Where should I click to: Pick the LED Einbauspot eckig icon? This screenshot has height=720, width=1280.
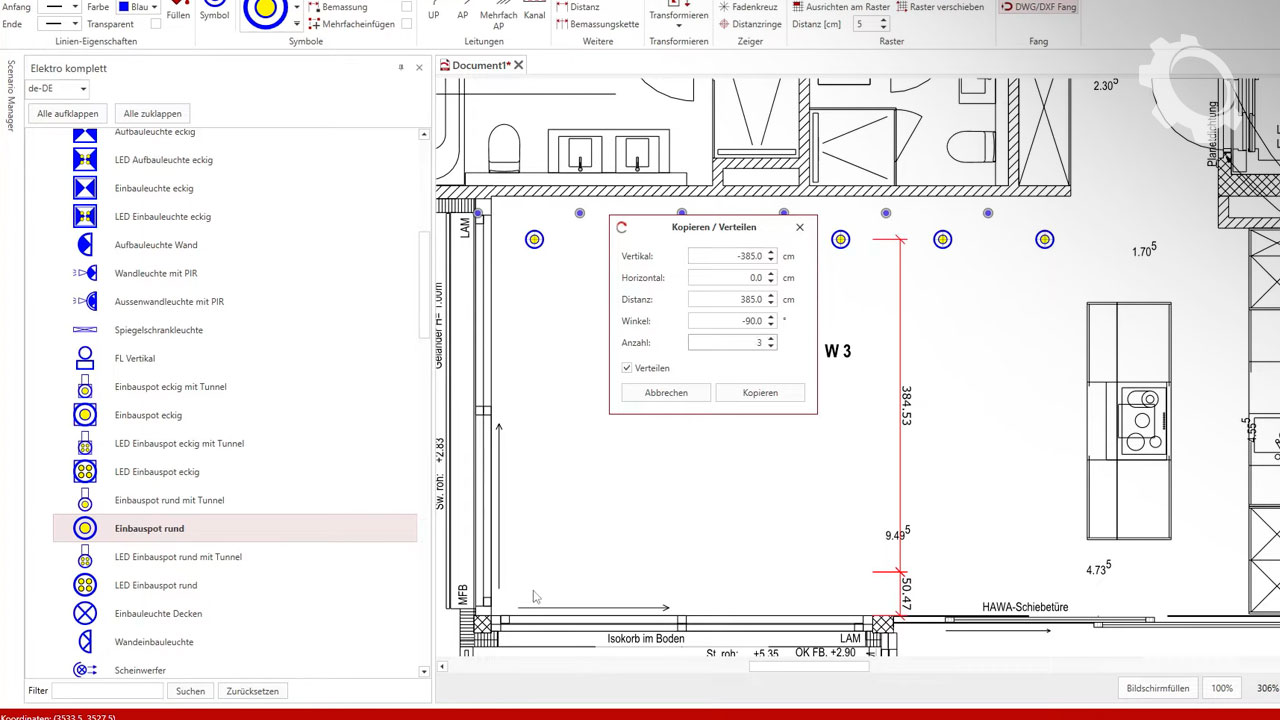[x=85, y=471]
